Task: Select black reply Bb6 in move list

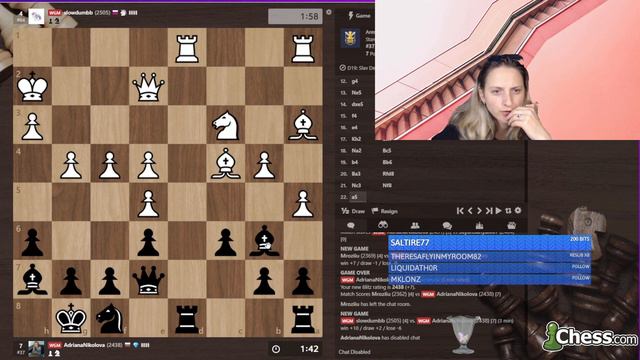Action: click(x=387, y=162)
